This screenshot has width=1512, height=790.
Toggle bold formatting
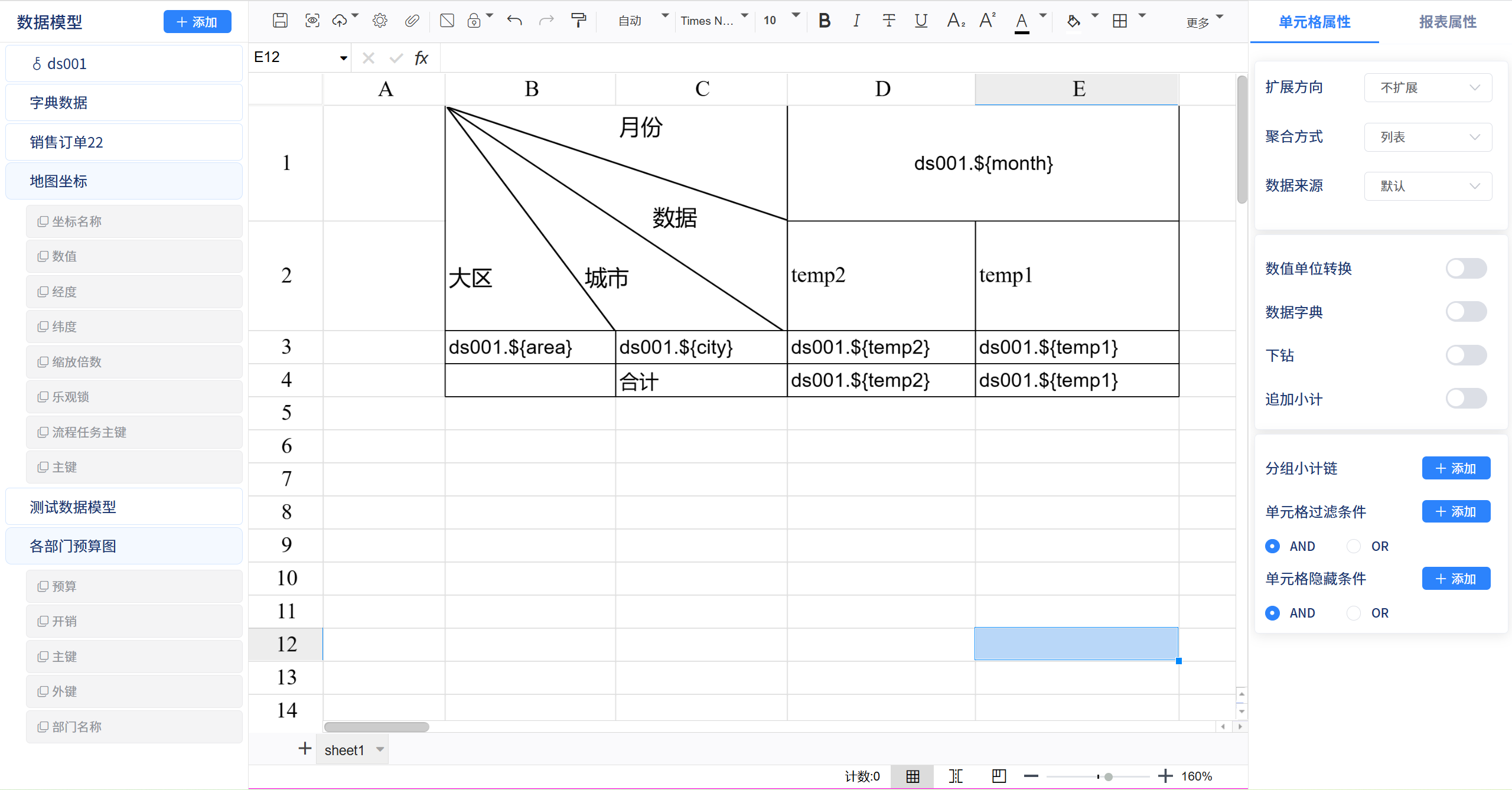pyautogui.click(x=825, y=21)
